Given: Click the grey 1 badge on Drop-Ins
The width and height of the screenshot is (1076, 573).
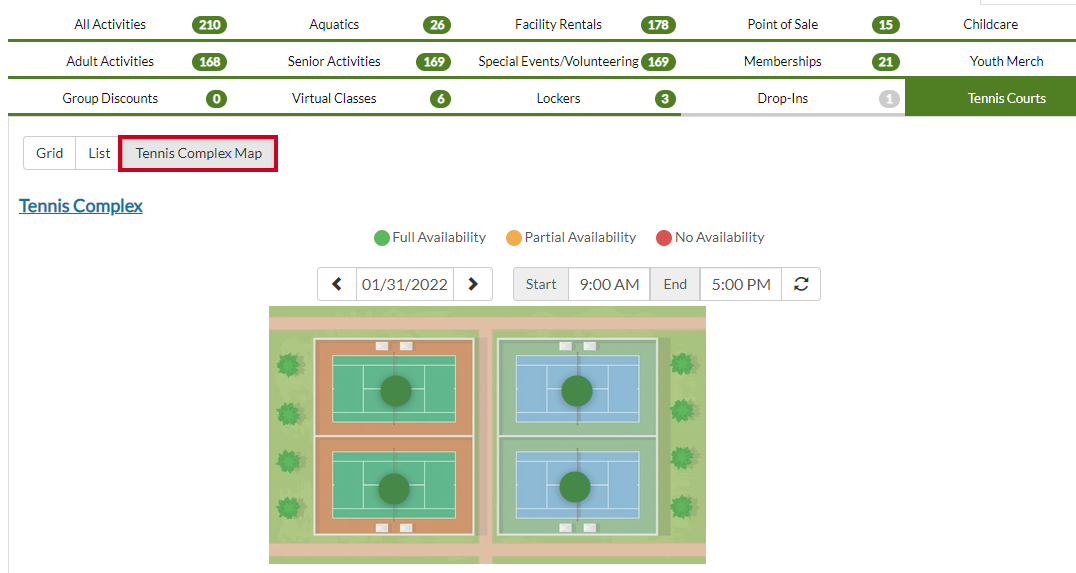Looking at the screenshot, I should tap(889, 100).
